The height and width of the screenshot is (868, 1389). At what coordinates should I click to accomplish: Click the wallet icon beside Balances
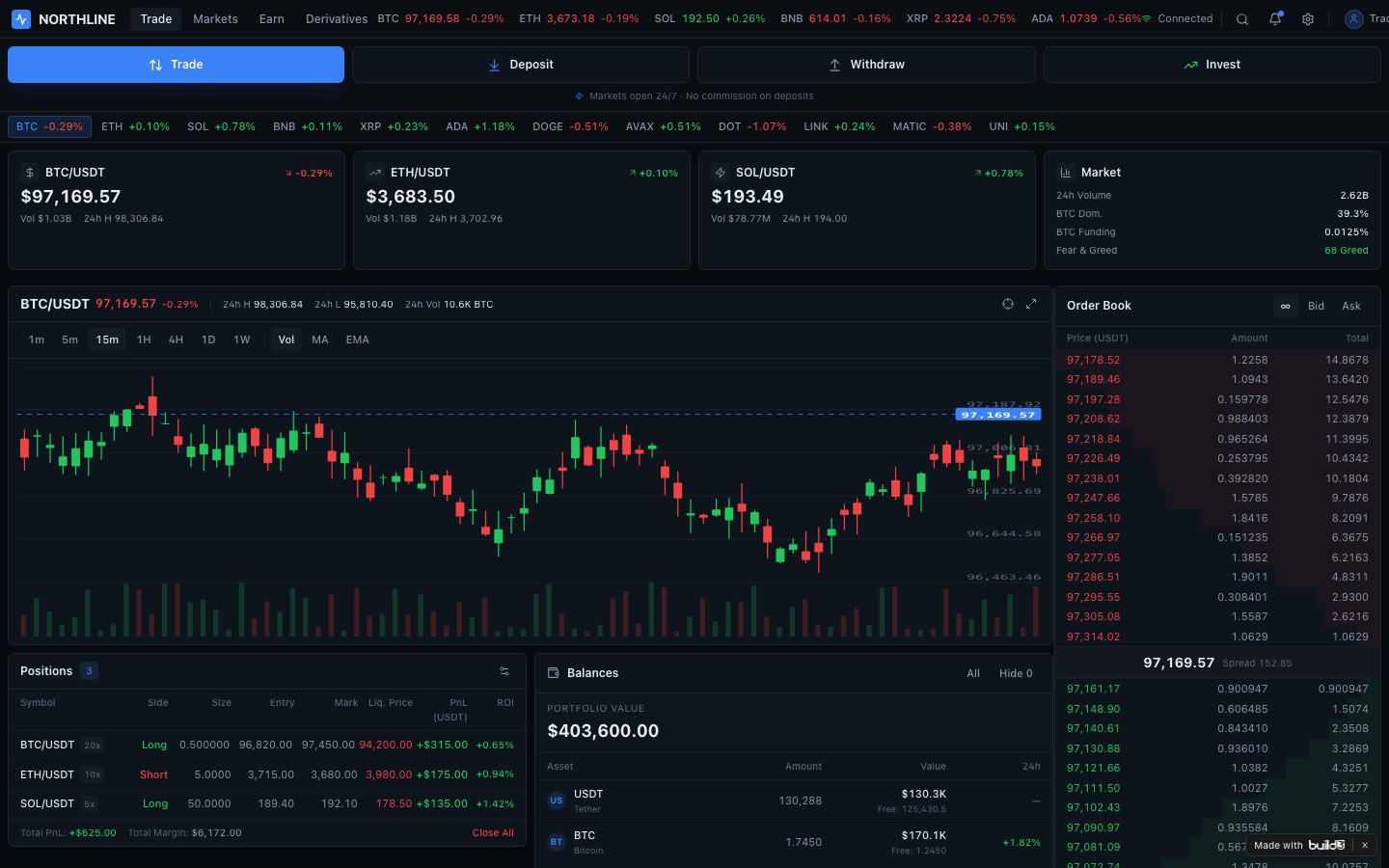(x=554, y=673)
